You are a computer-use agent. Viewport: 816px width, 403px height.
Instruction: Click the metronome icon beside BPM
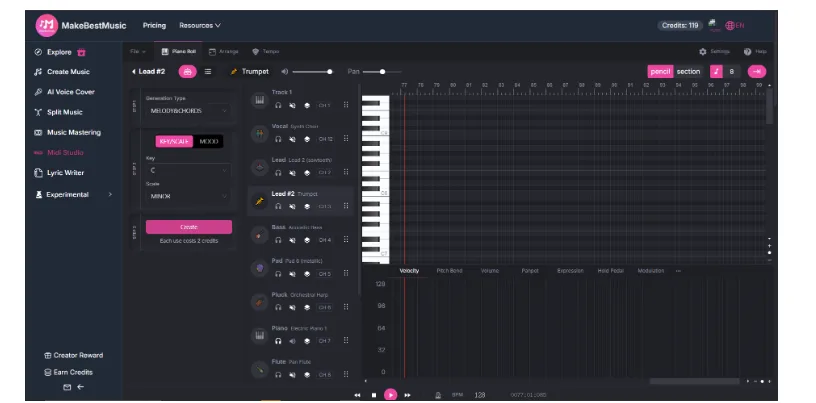(x=437, y=395)
